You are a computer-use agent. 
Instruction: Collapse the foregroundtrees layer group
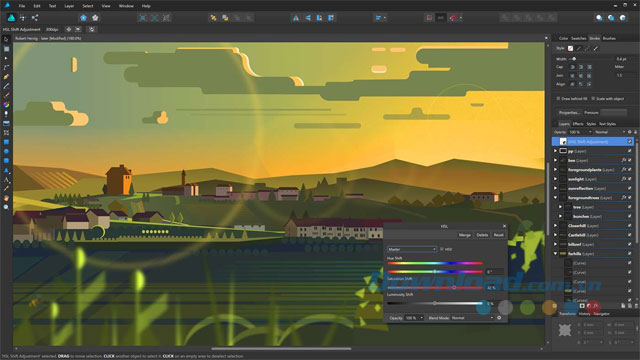tap(556, 198)
